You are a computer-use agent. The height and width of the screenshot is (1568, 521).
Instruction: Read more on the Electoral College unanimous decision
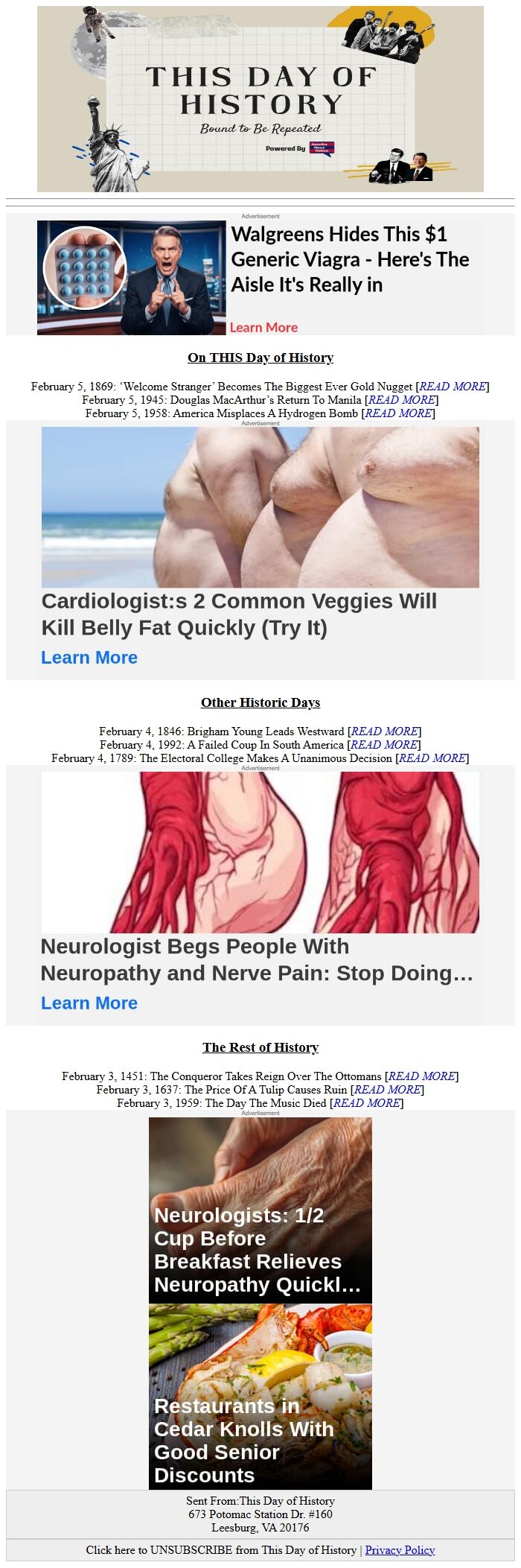click(432, 758)
